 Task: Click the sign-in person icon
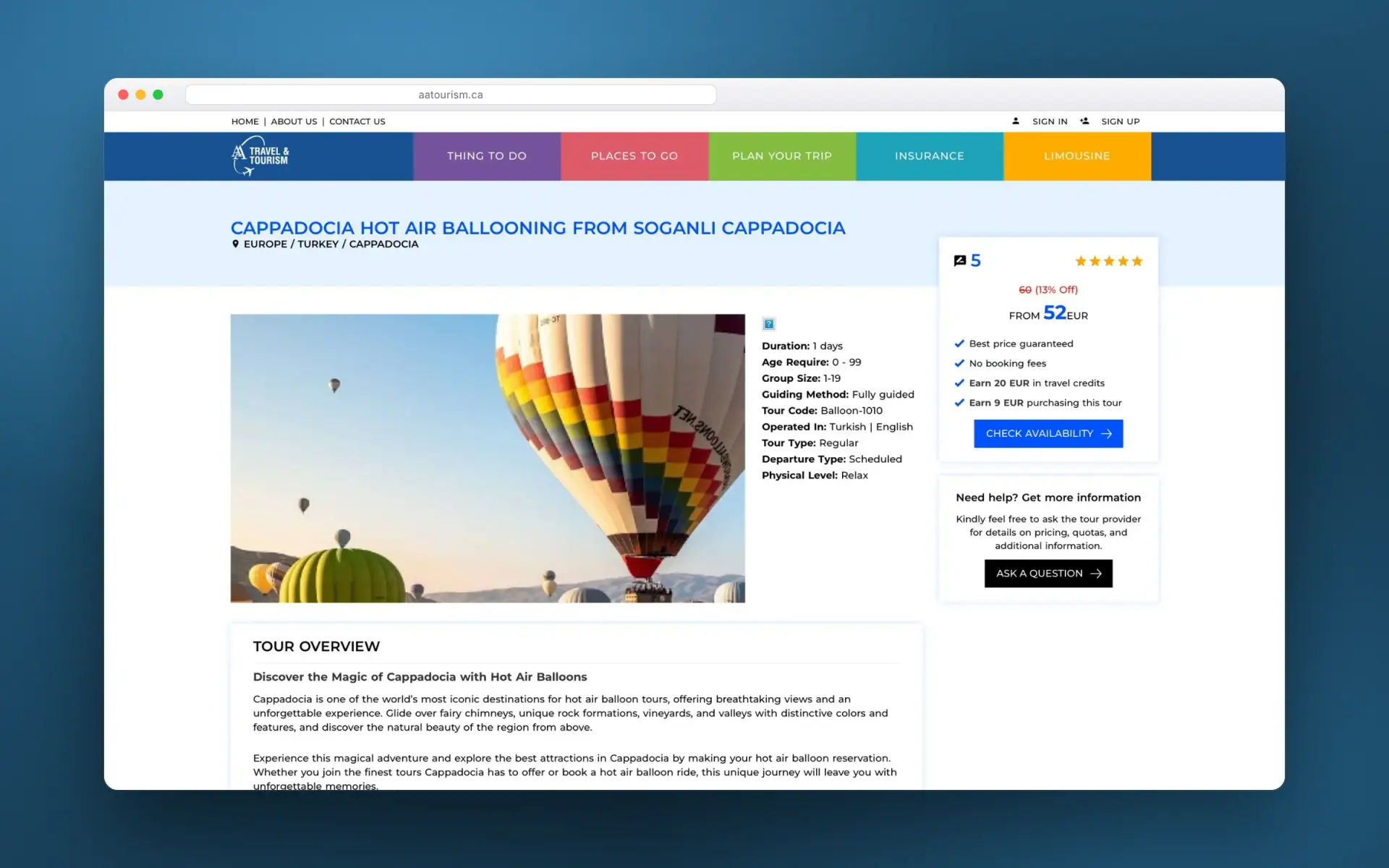(x=1016, y=122)
